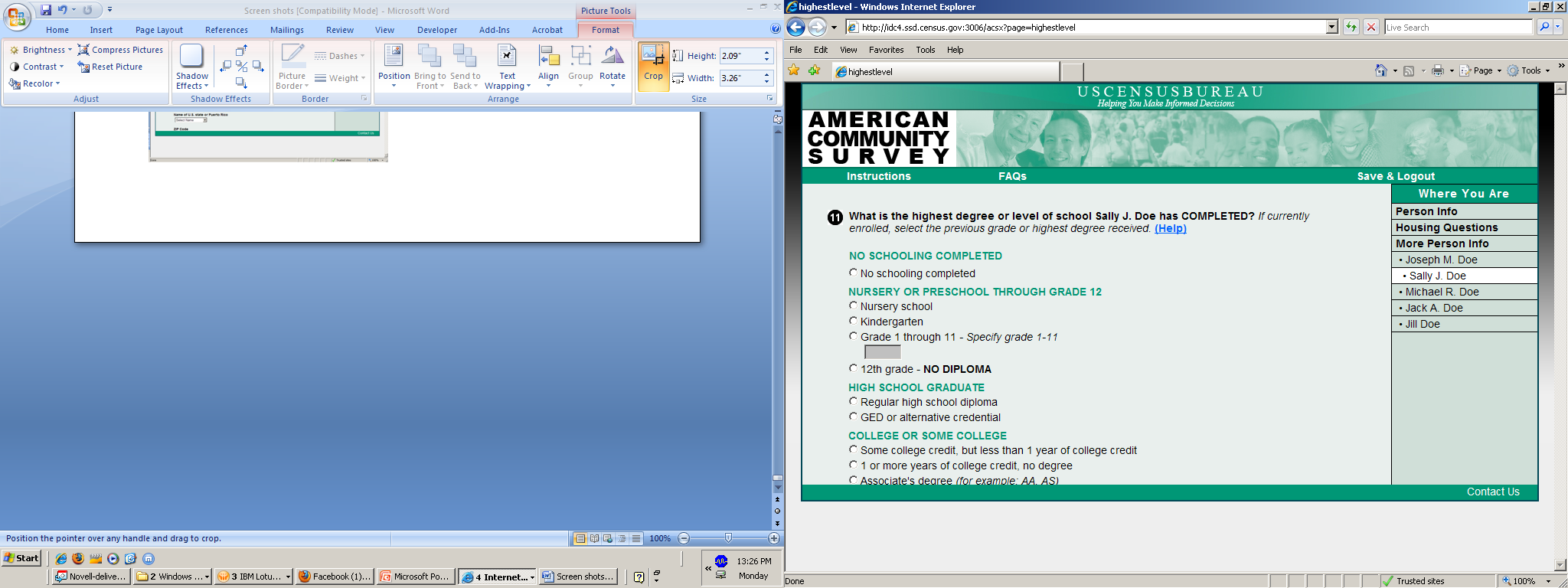Open the Brightness dropdown
Image resolution: width=1568 pixels, height=588 pixels.
point(41,50)
